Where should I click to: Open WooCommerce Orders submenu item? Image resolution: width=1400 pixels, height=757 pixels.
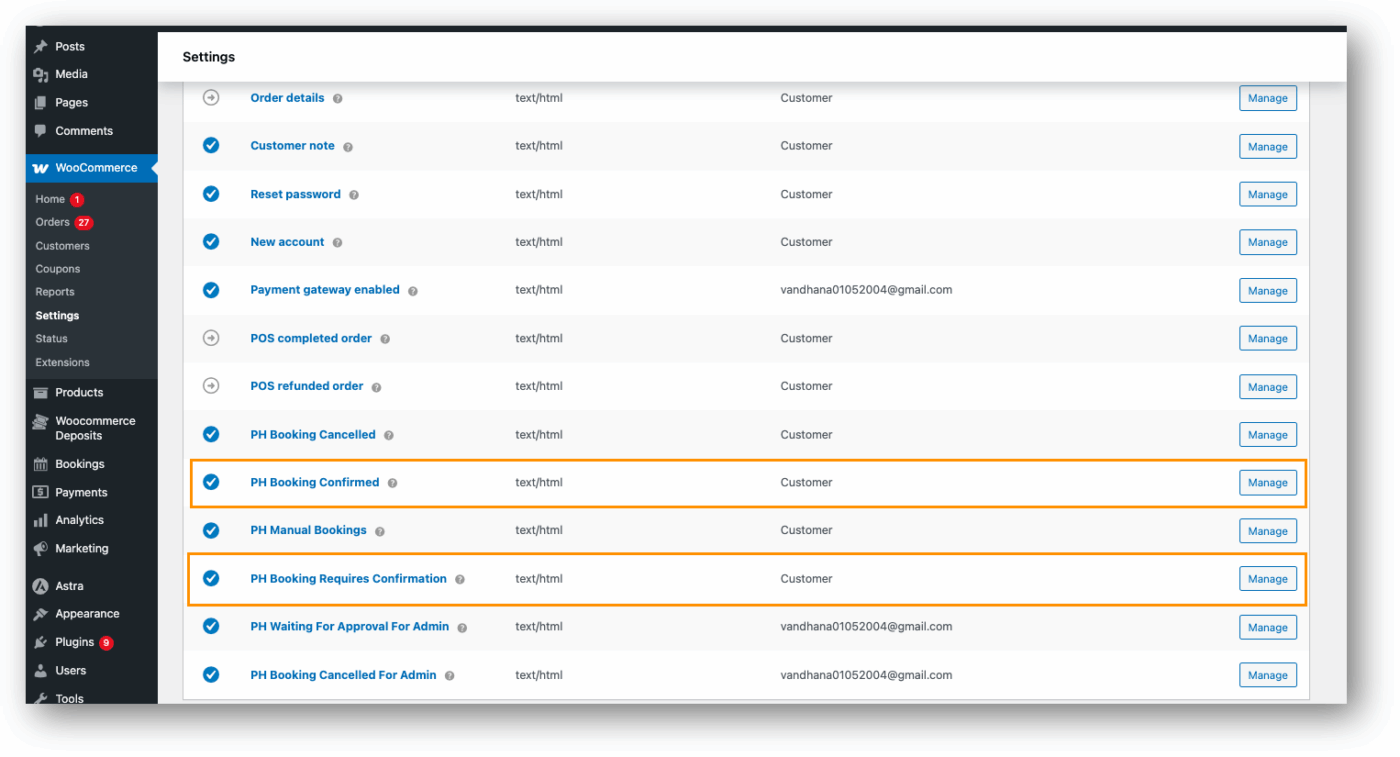click(53, 222)
